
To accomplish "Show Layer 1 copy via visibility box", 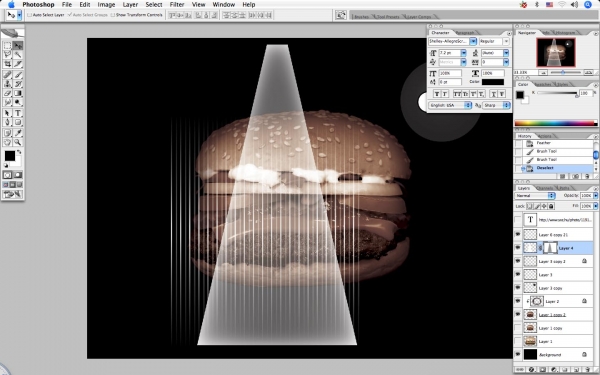I will tap(518, 328).
